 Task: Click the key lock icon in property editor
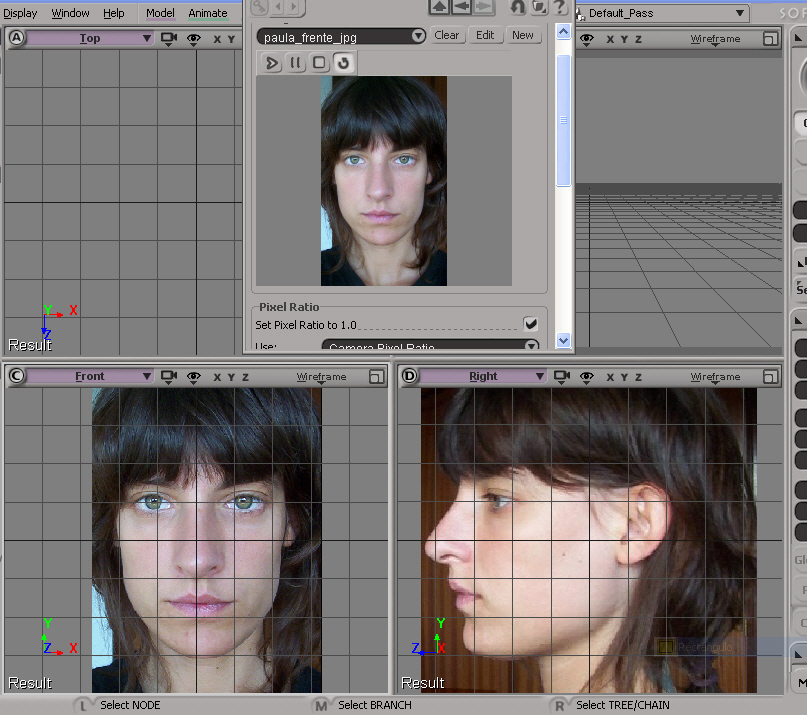(259, 7)
